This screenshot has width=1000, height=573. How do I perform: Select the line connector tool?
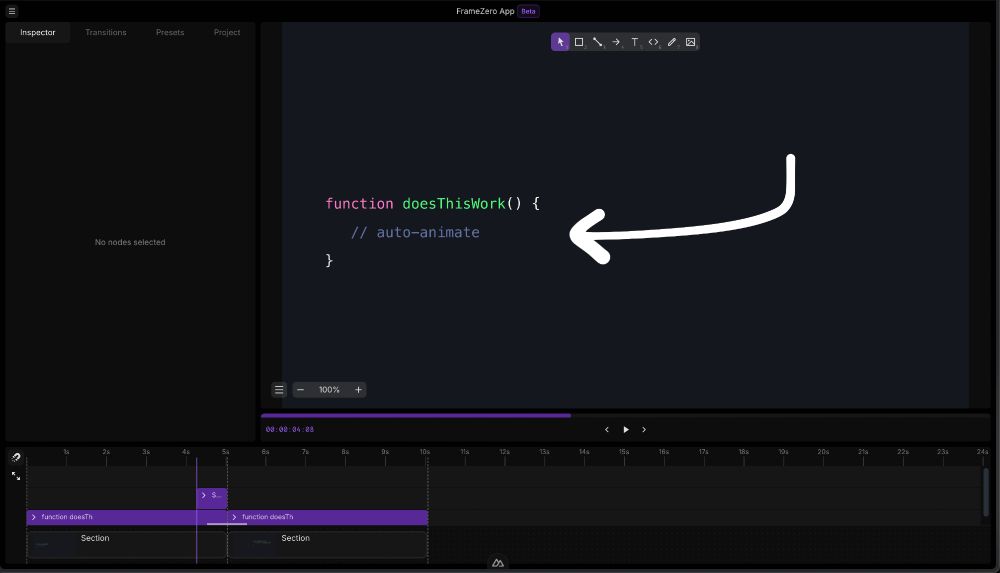[x=598, y=42]
